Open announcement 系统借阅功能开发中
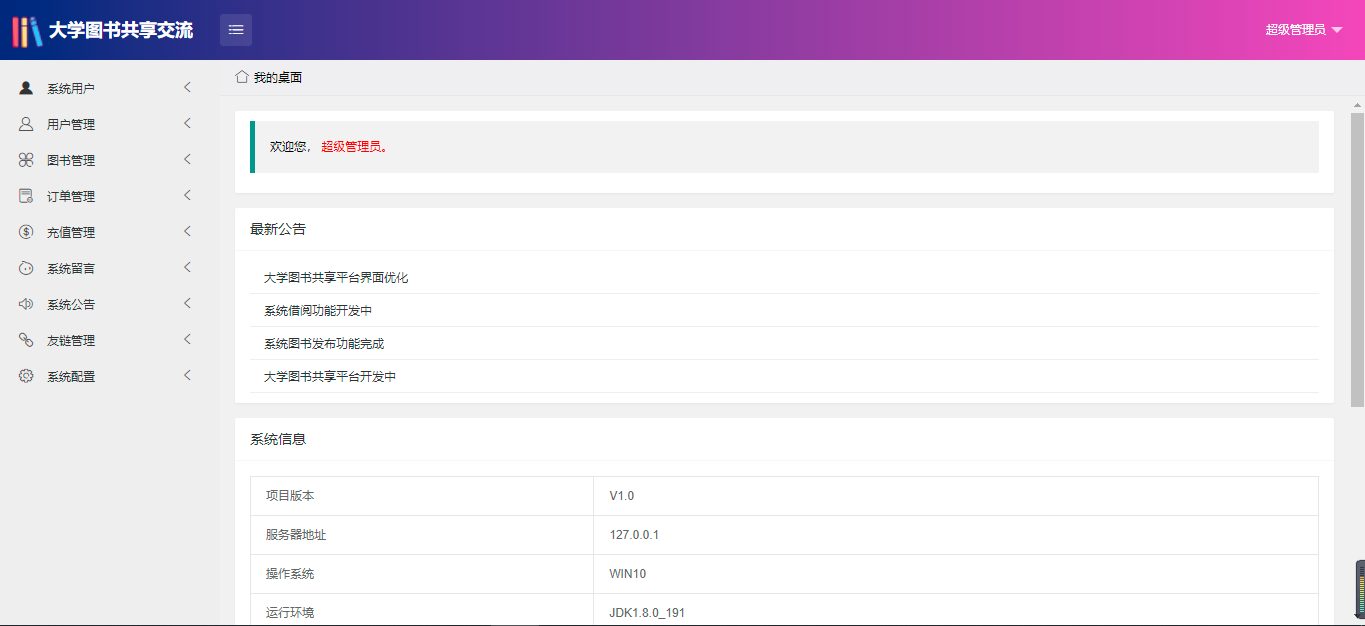Viewport: 1365px width, 626px height. point(318,311)
